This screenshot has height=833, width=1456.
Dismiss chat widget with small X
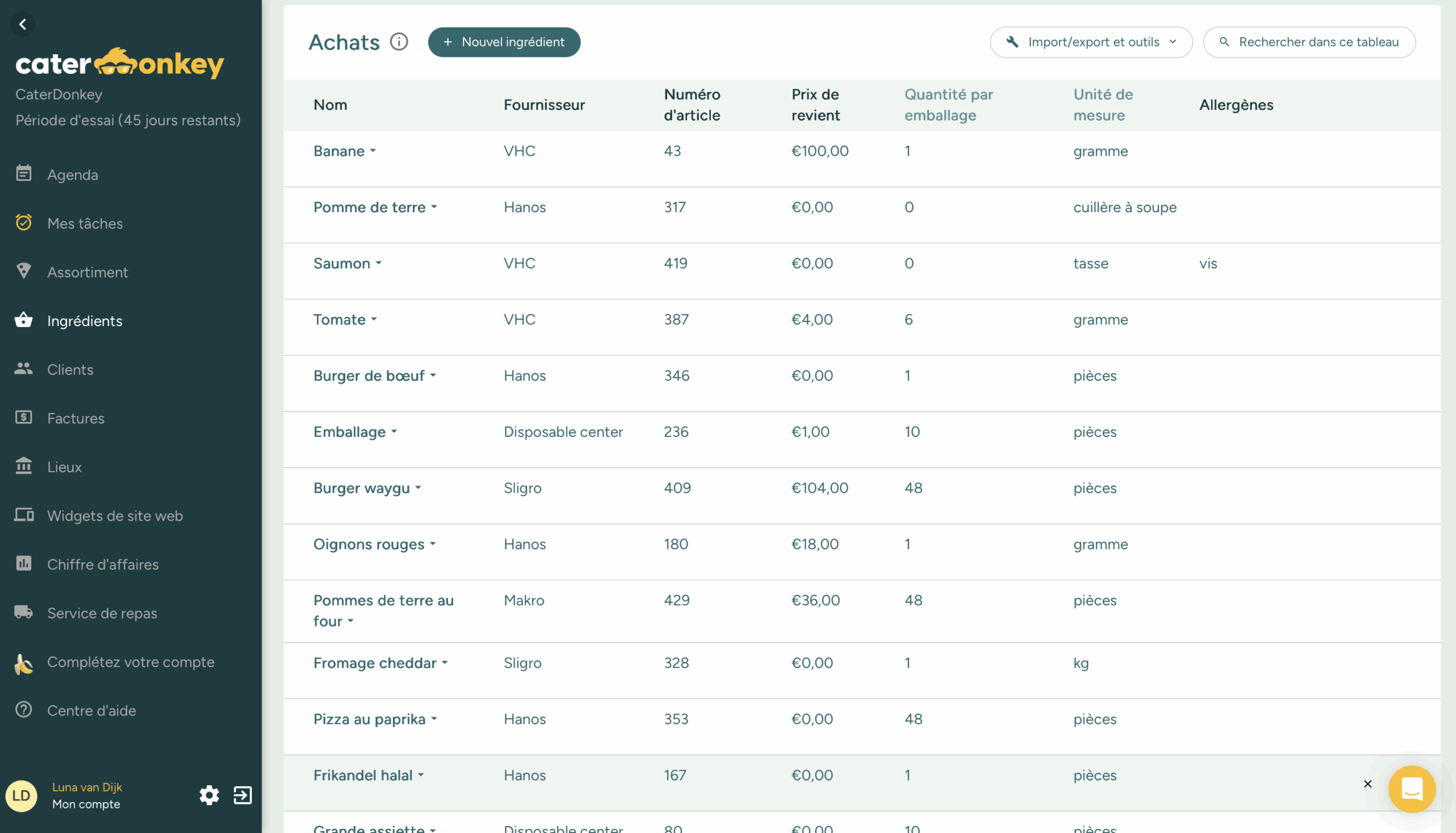[x=1367, y=784]
